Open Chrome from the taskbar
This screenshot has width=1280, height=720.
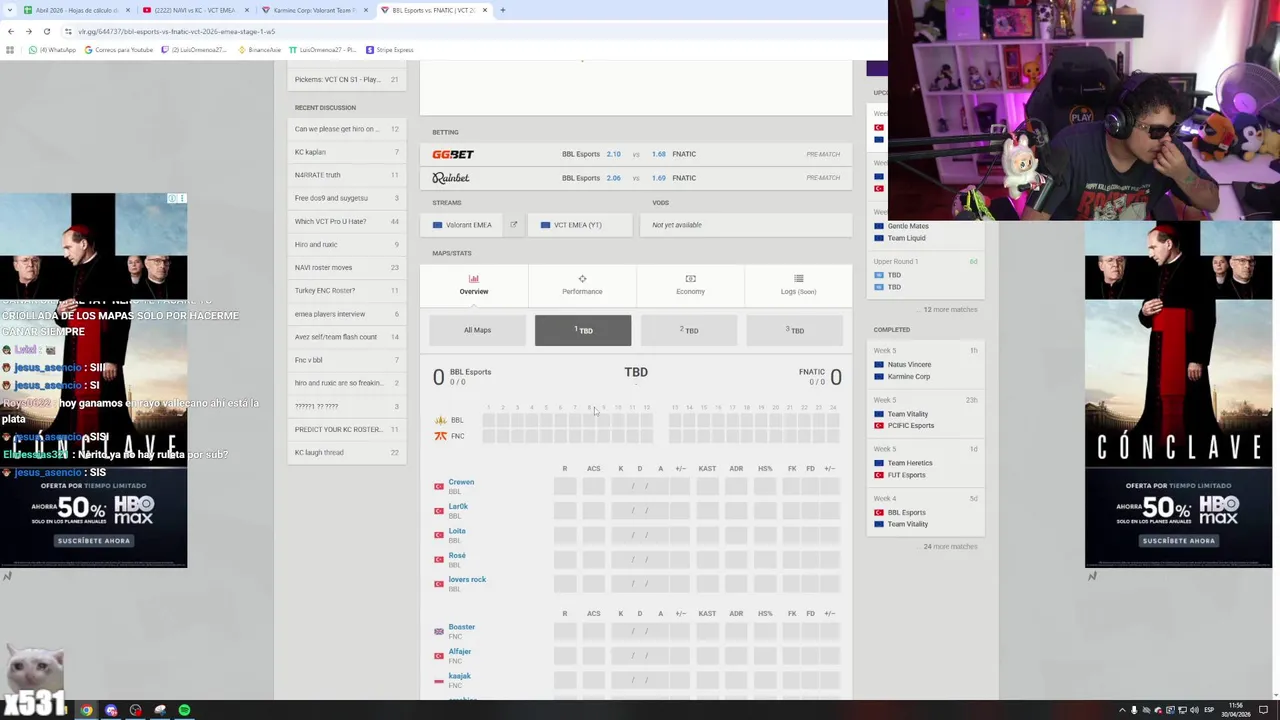pyautogui.click(x=87, y=710)
